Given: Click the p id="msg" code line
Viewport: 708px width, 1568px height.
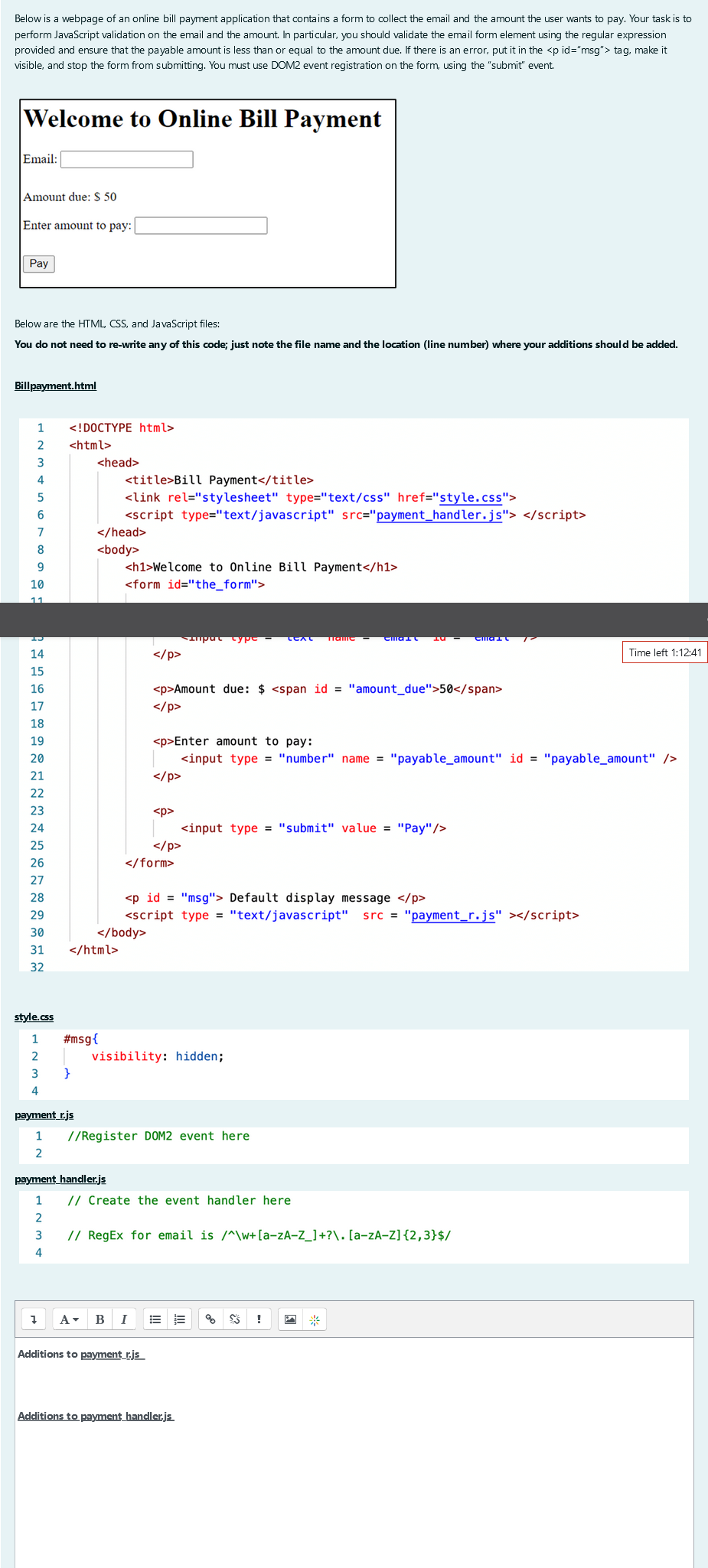Looking at the screenshot, I should pyautogui.click(x=275, y=898).
